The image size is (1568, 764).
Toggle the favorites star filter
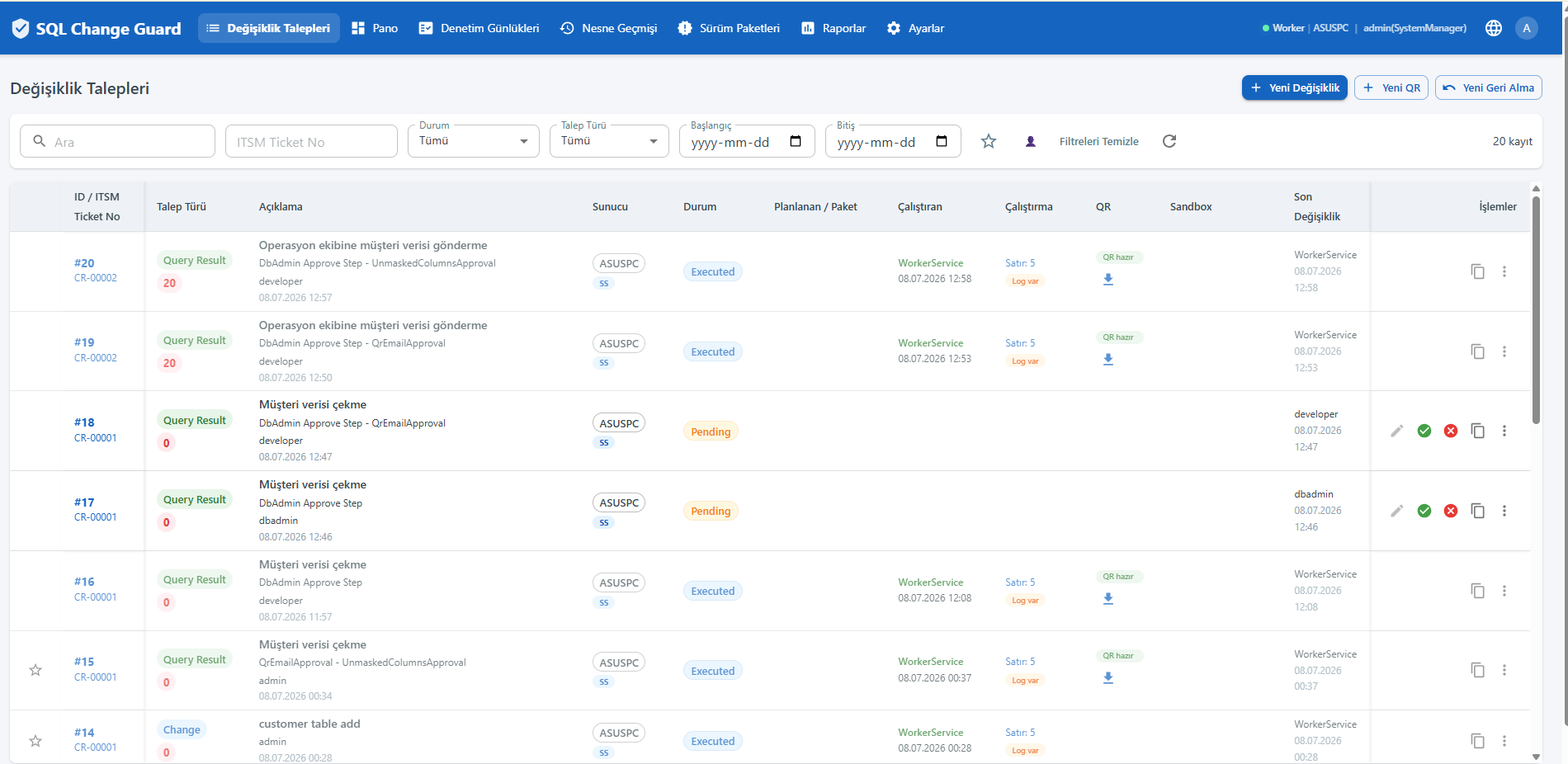coord(989,141)
